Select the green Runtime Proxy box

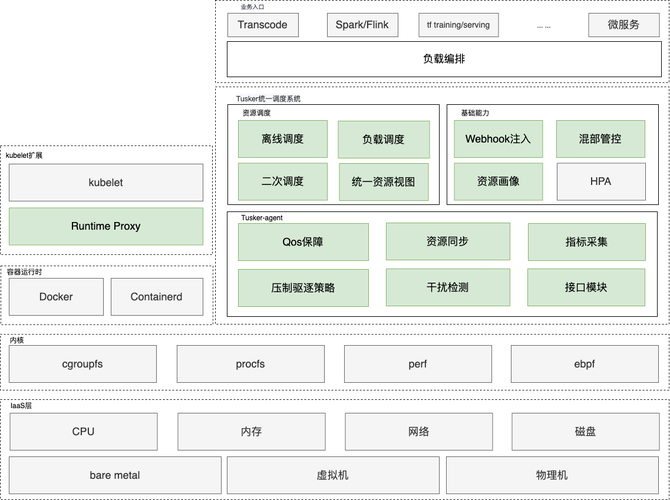(106, 226)
